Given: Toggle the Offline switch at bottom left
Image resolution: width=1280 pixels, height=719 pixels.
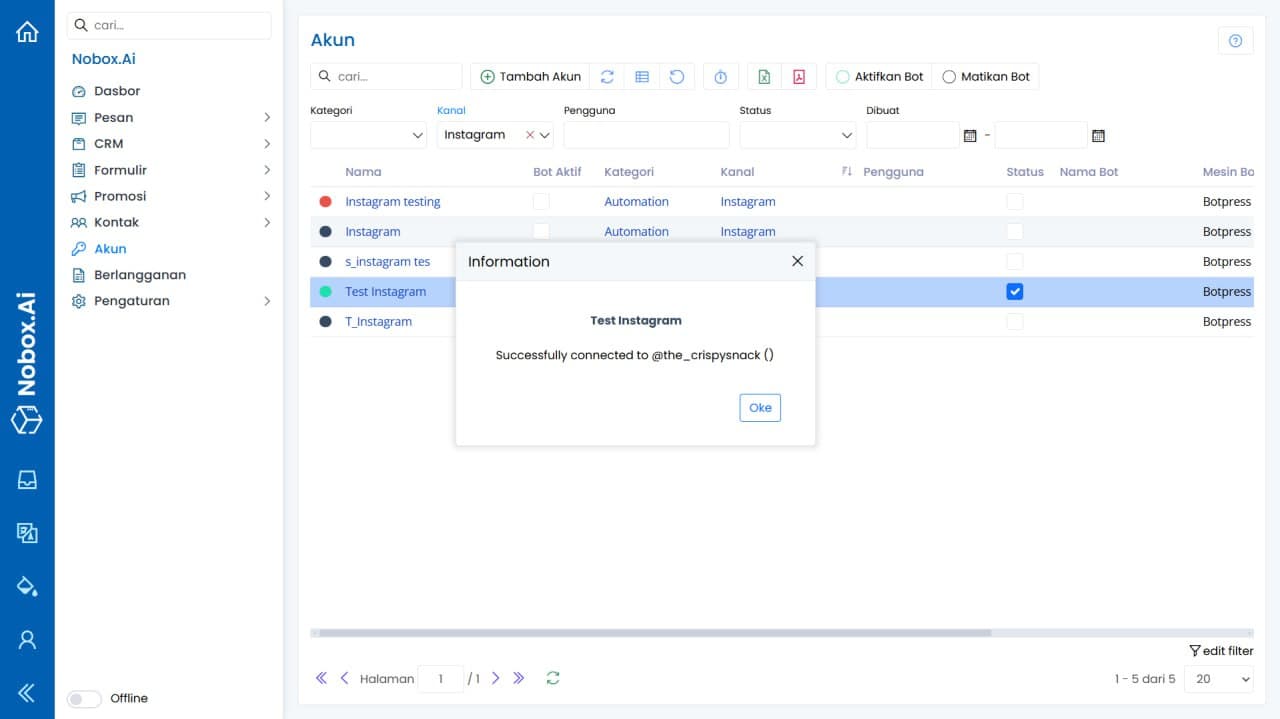Looking at the screenshot, I should point(83,698).
